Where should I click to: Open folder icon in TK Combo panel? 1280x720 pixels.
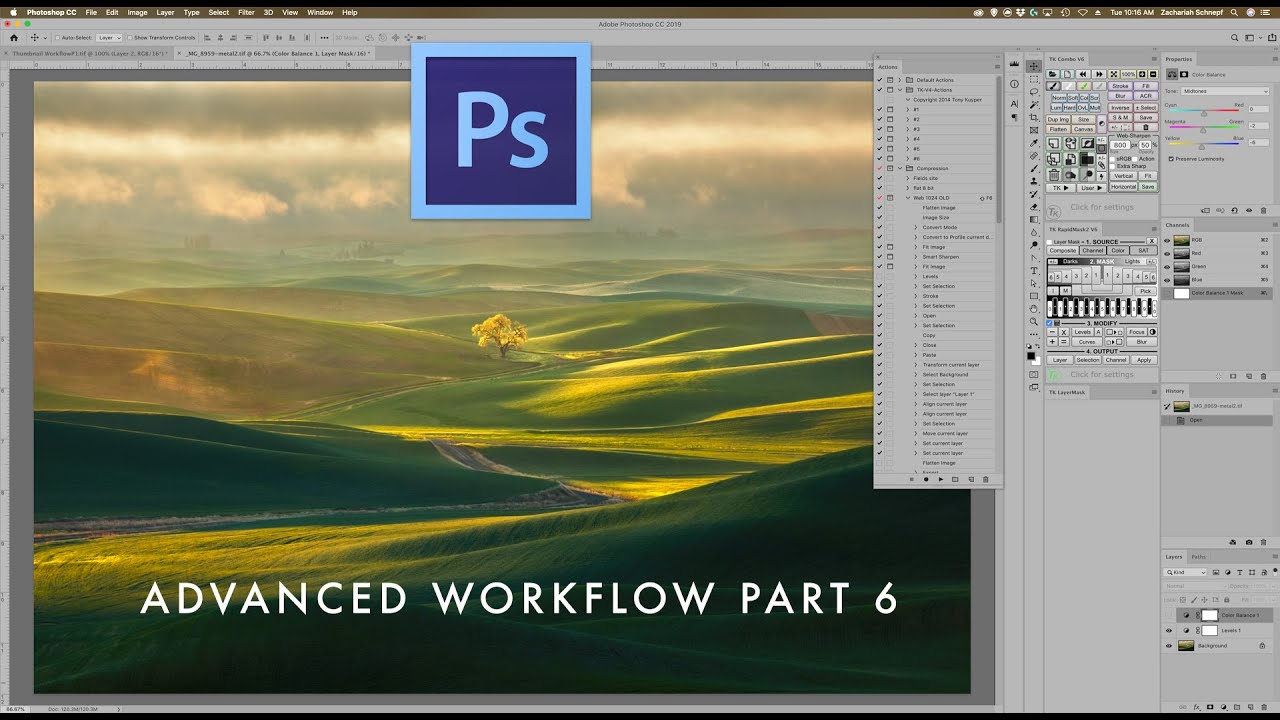(x=1052, y=74)
